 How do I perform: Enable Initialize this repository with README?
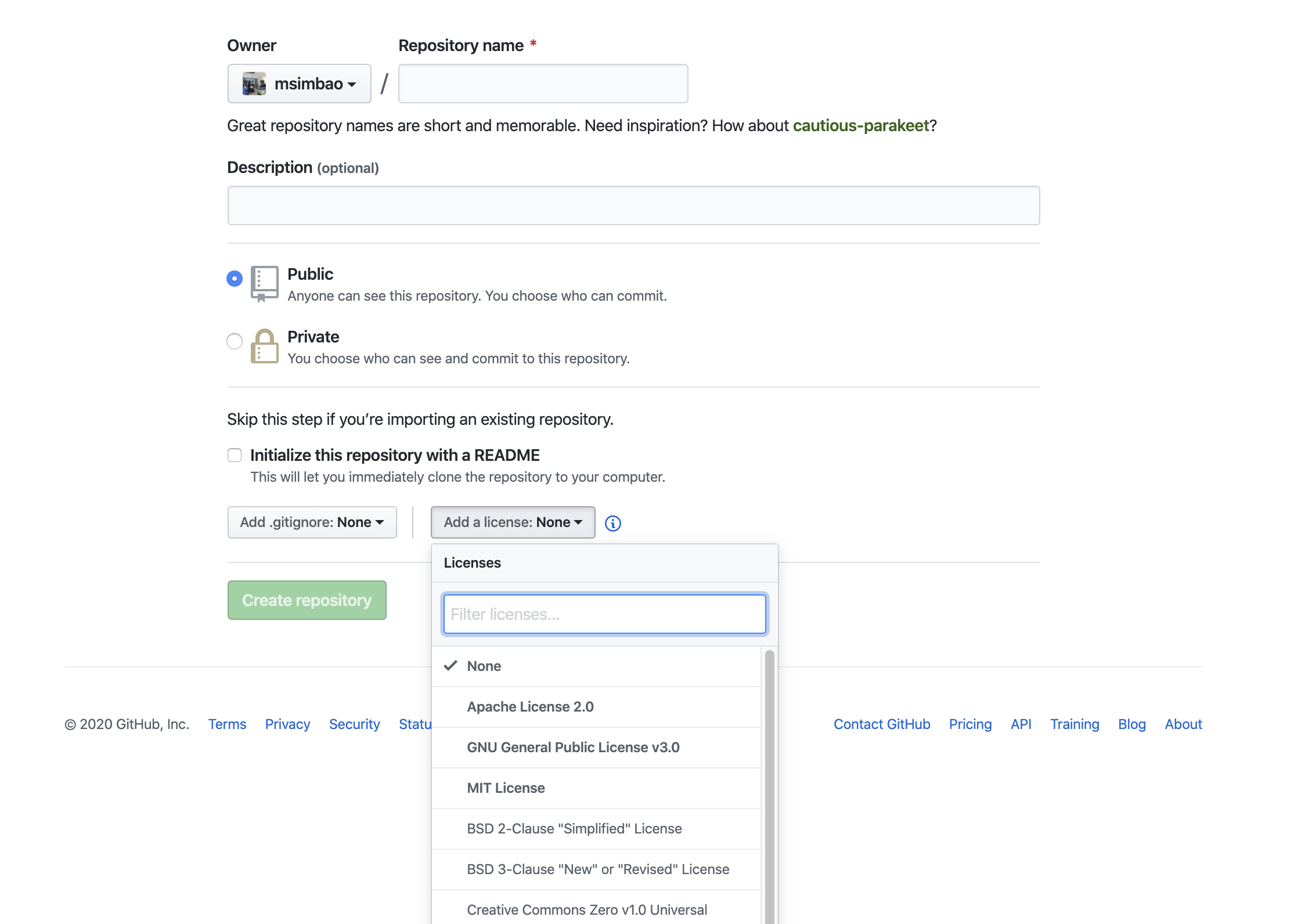pos(234,455)
